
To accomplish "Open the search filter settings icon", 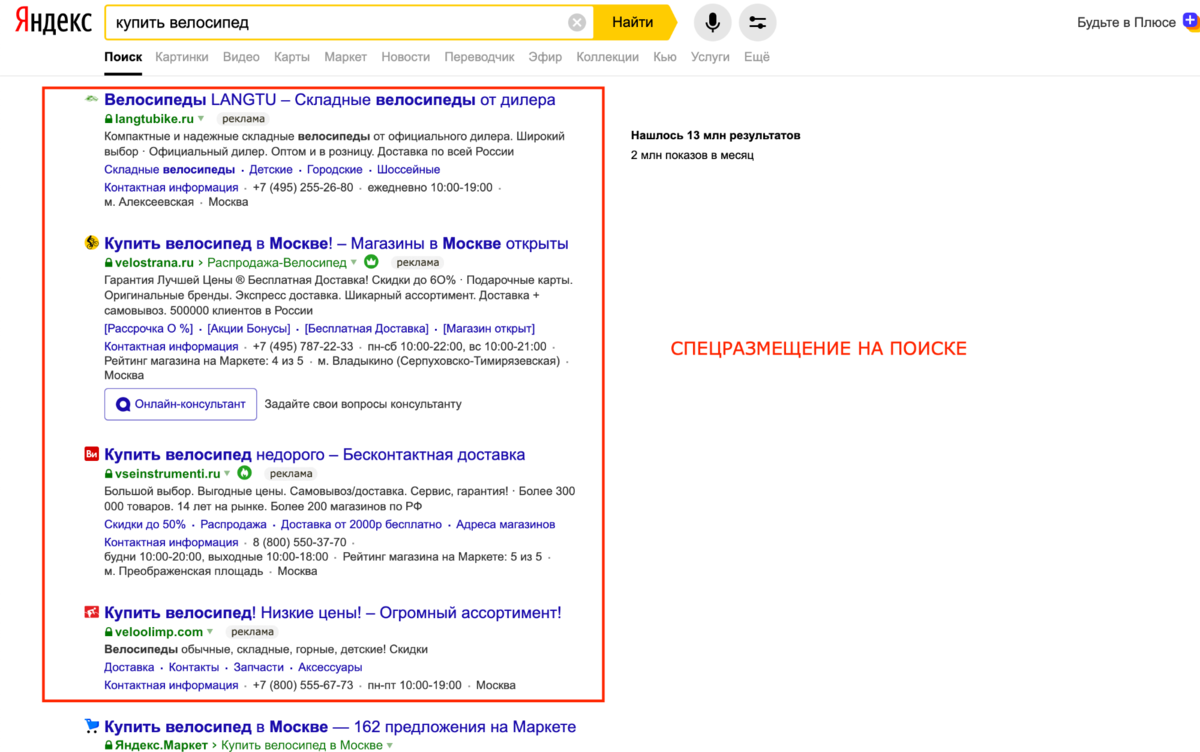I will (757, 23).
